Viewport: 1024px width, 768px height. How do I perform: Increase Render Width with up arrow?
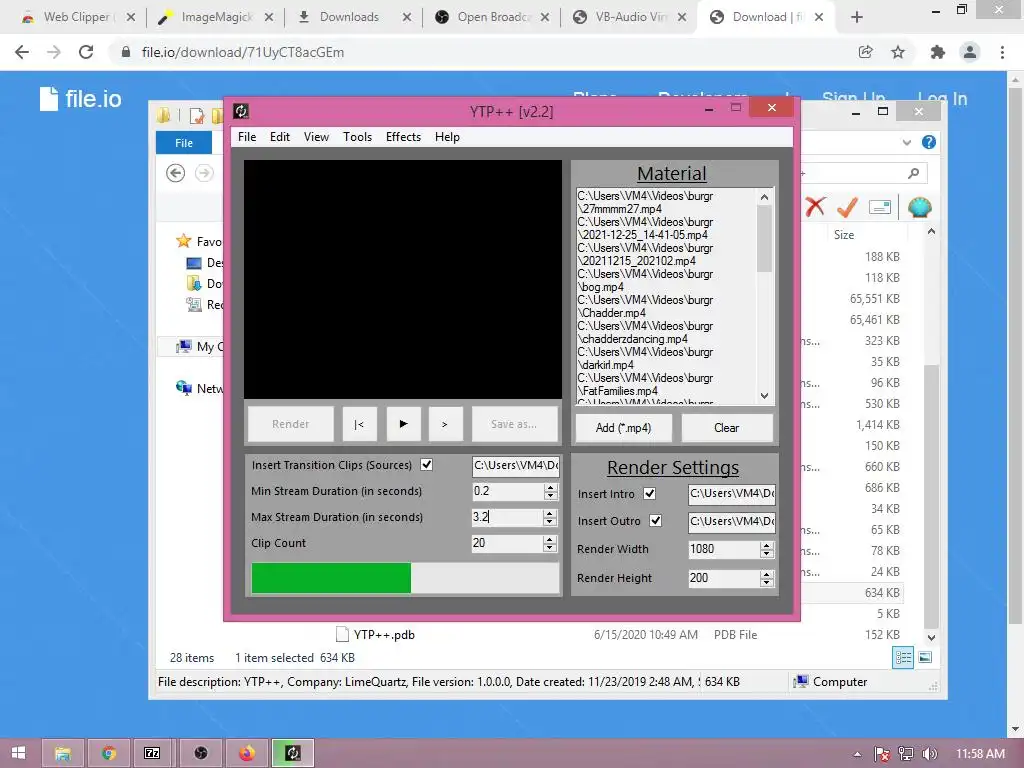tap(767, 545)
